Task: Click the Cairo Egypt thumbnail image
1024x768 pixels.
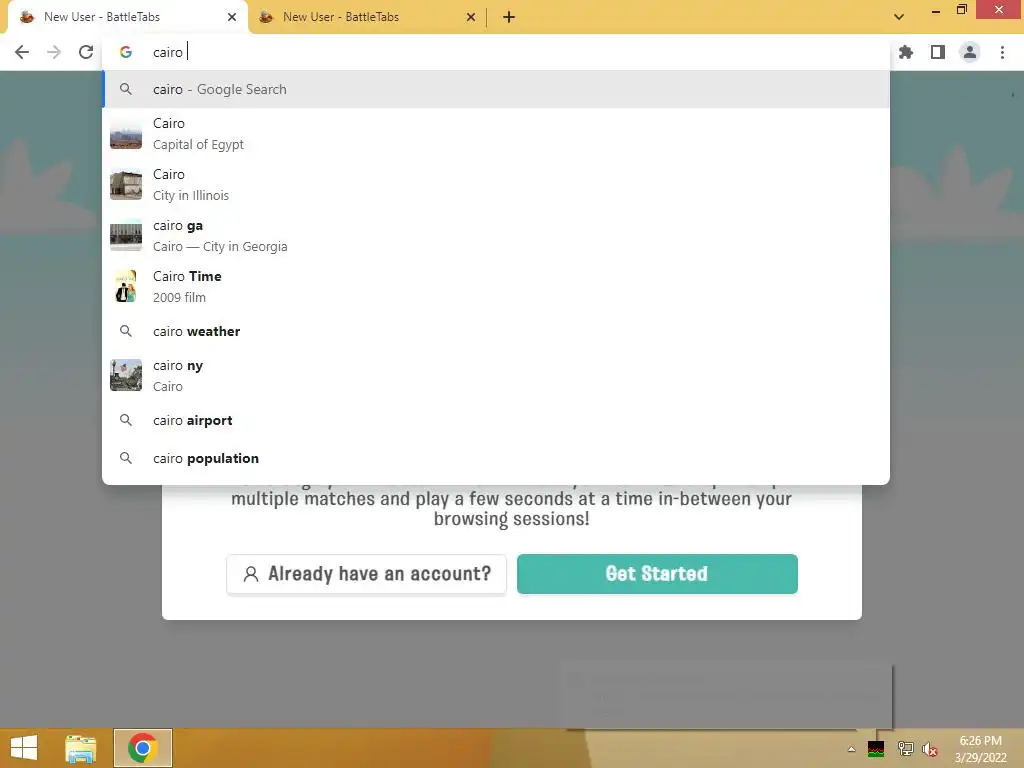Action: [126, 134]
